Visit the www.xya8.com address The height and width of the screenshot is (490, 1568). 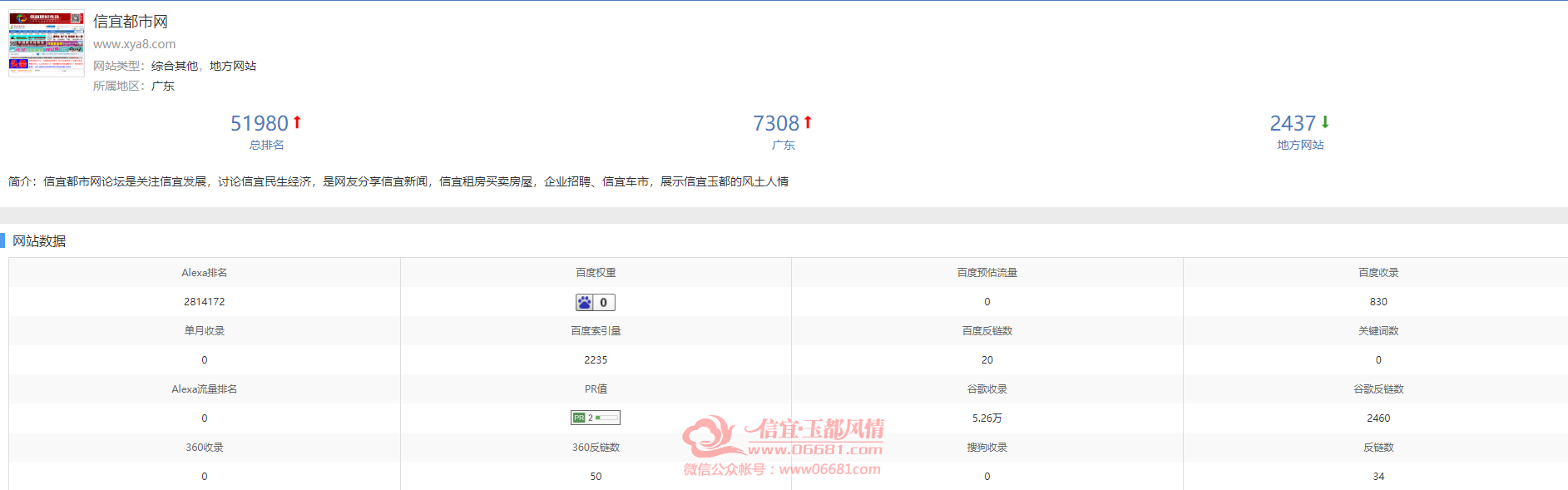point(134,44)
